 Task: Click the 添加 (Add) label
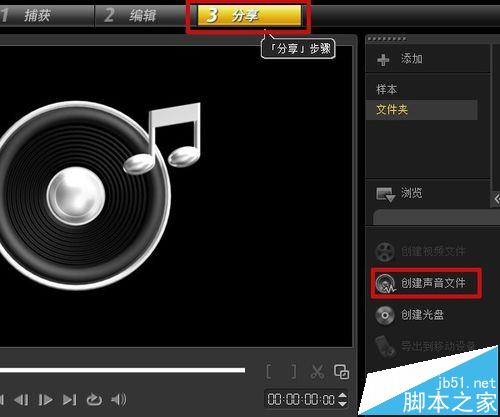click(x=412, y=59)
